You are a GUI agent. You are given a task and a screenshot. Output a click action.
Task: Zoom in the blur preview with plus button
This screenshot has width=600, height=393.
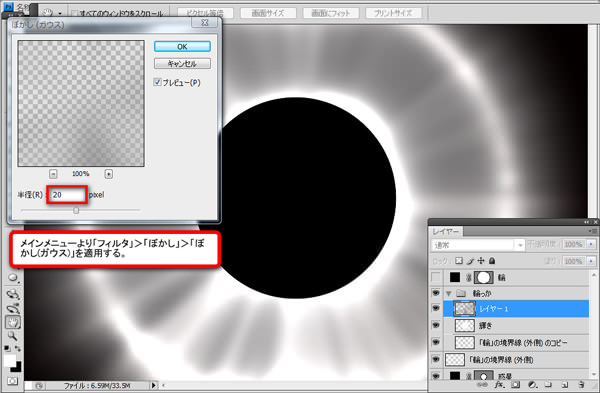click(109, 174)
